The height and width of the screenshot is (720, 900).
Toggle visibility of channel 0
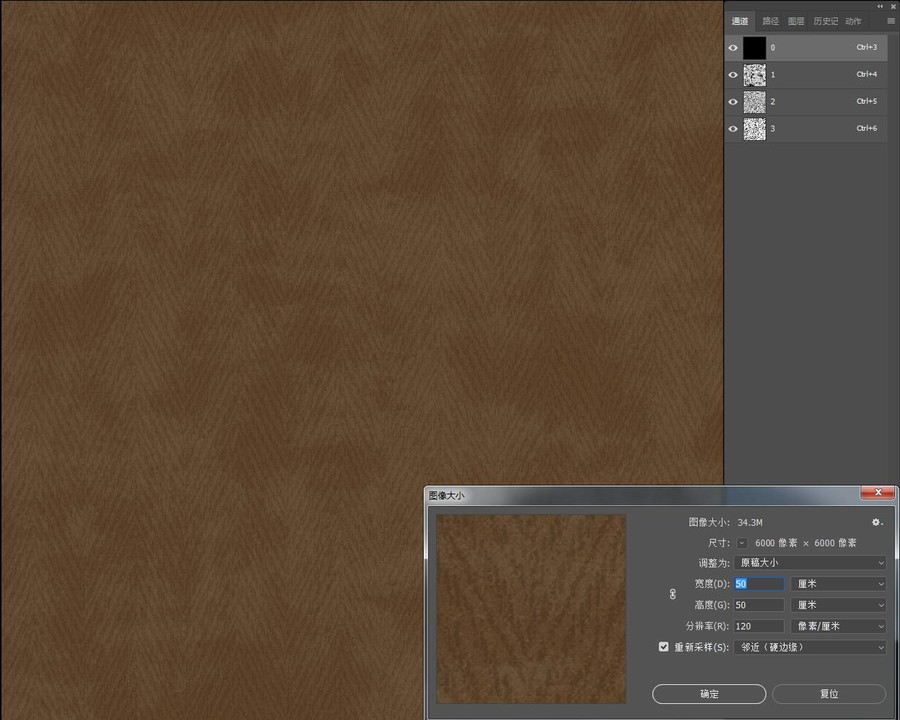[x=733, y=48]
